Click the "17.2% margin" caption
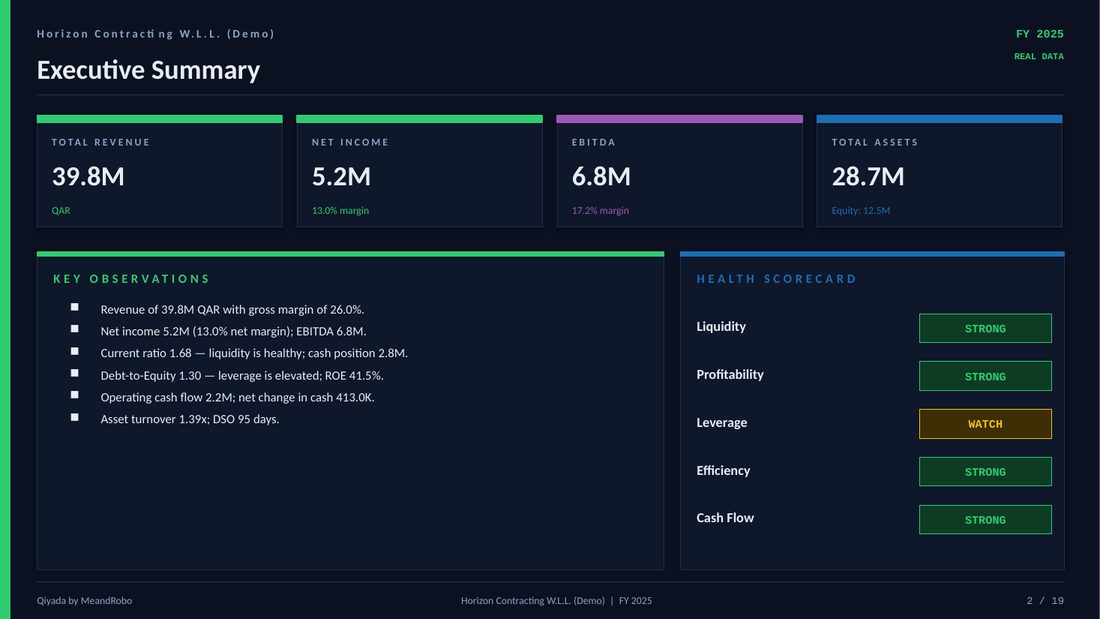Screen dimensions: 1100x619 (601, 211)
